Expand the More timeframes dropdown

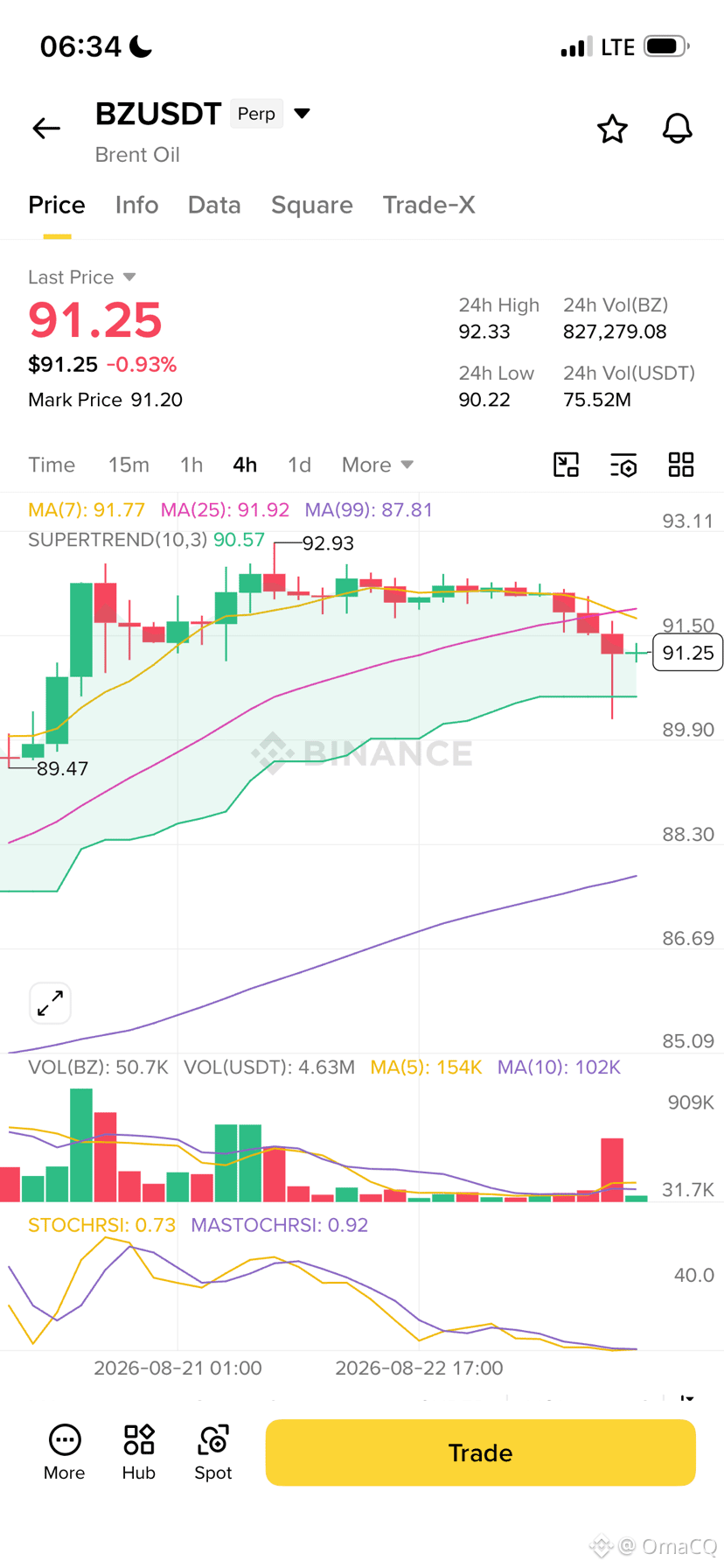[377, 465]
